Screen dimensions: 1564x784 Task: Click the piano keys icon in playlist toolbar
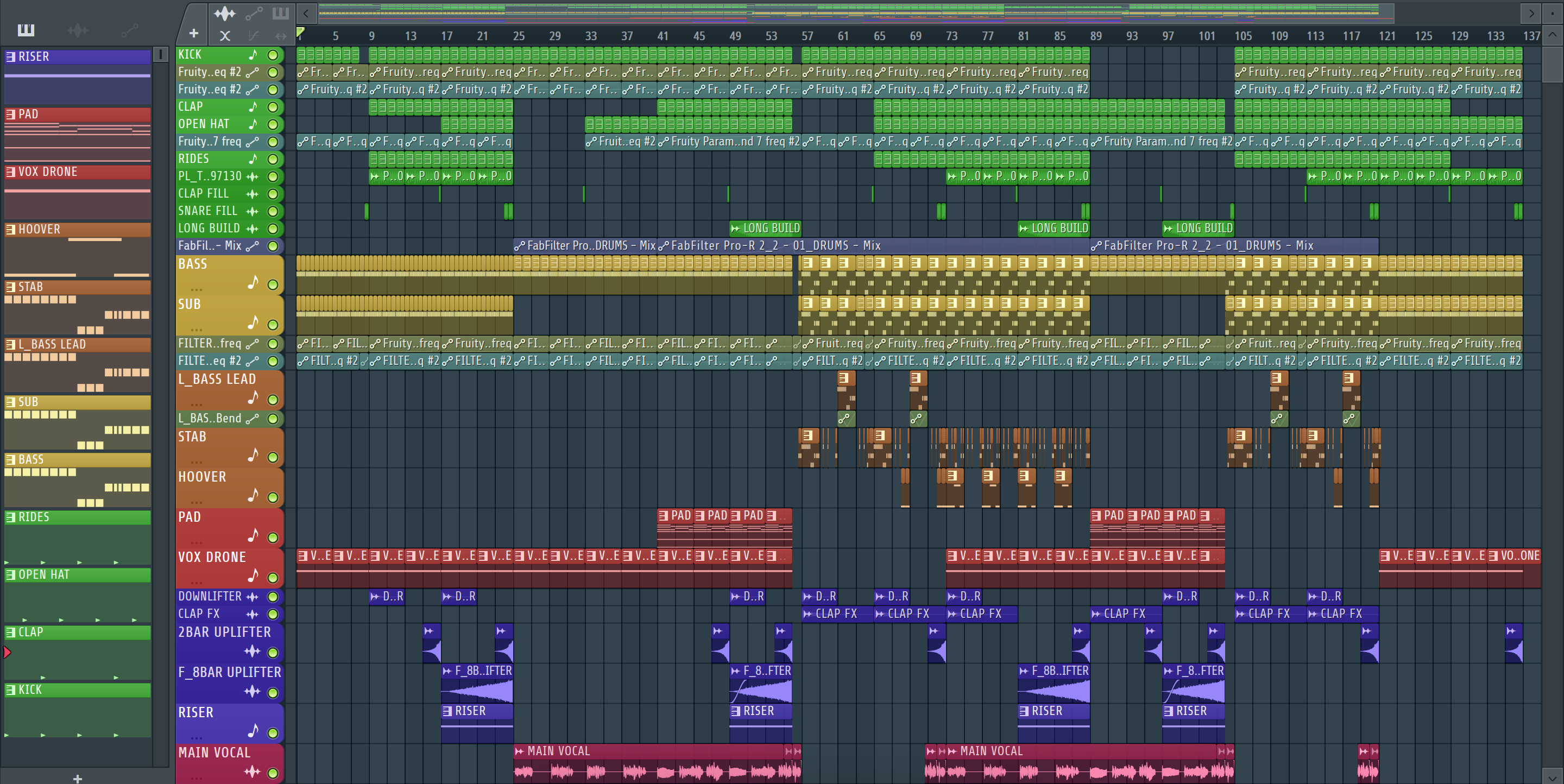281,12
